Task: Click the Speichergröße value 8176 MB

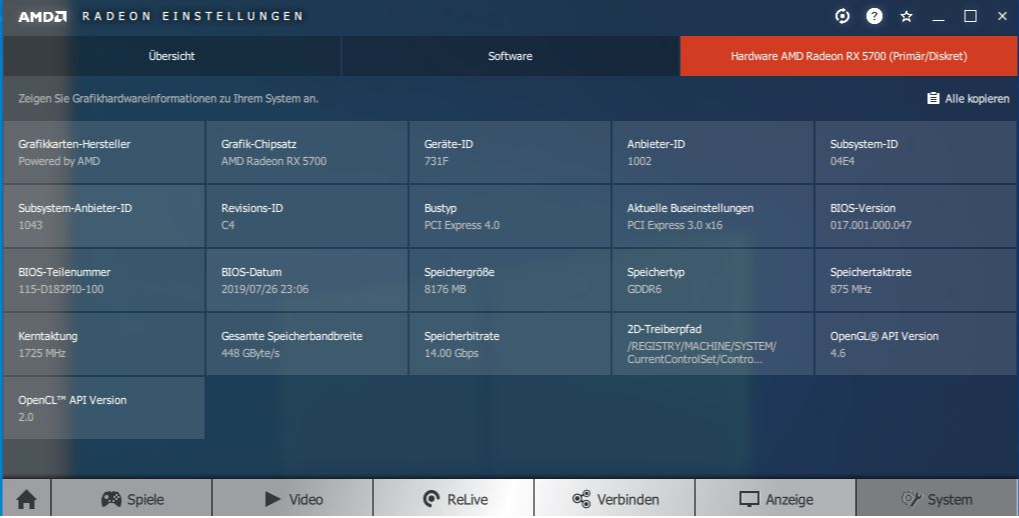Action: 445,289
